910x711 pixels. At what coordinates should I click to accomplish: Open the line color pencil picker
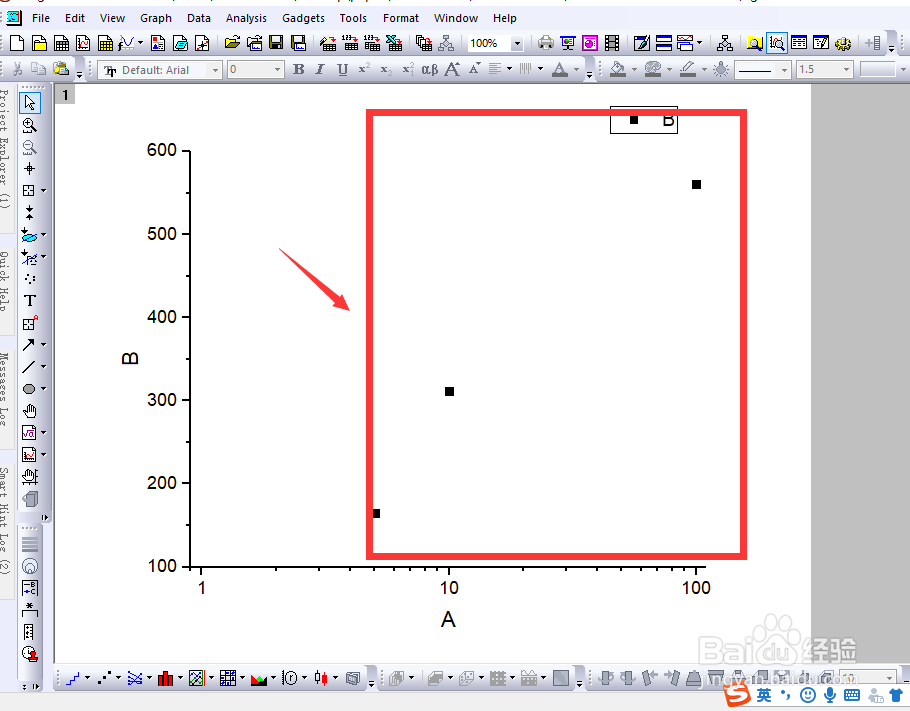click(688, 69)
